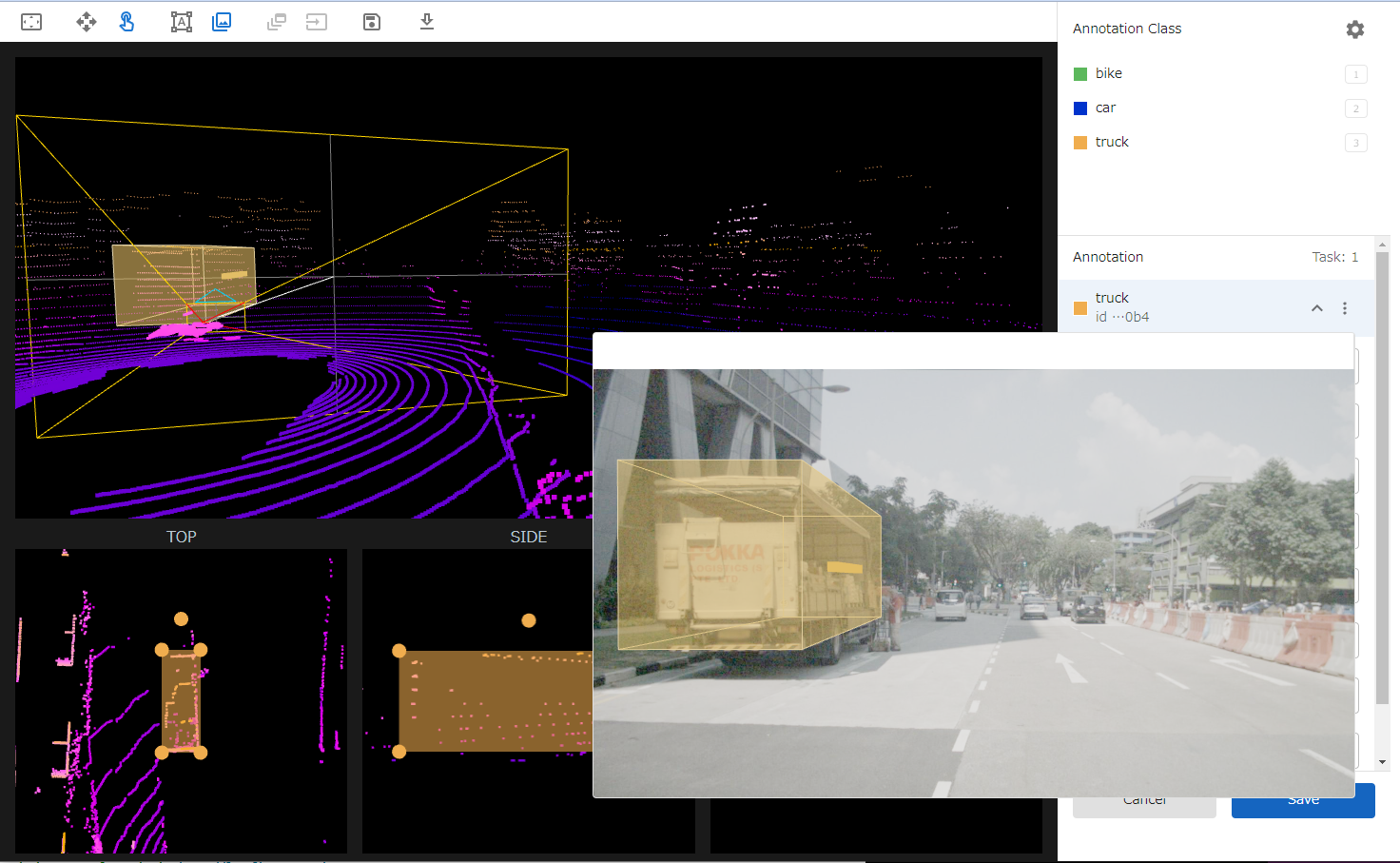Viewport: 1400px width, 863px height.
Task: Click the SIDE view label
Action: pyautogui.click(x=529, y=537)
